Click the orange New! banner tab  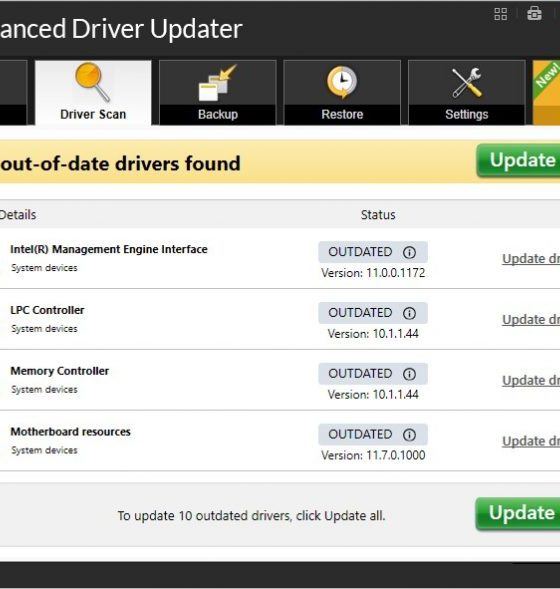click(x=546, y=92)
